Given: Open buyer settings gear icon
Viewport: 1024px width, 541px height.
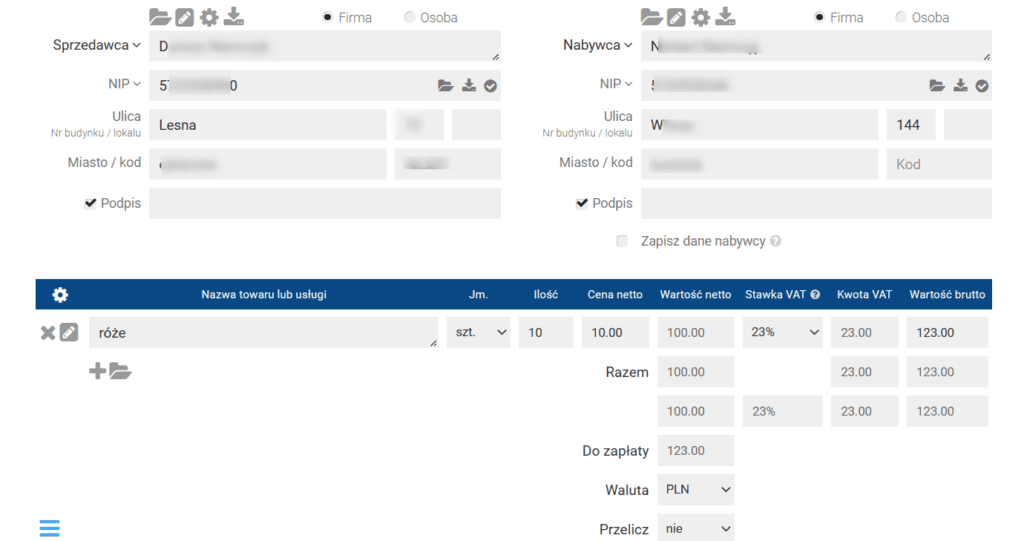Looking at the screenshot, I should 701,17.
